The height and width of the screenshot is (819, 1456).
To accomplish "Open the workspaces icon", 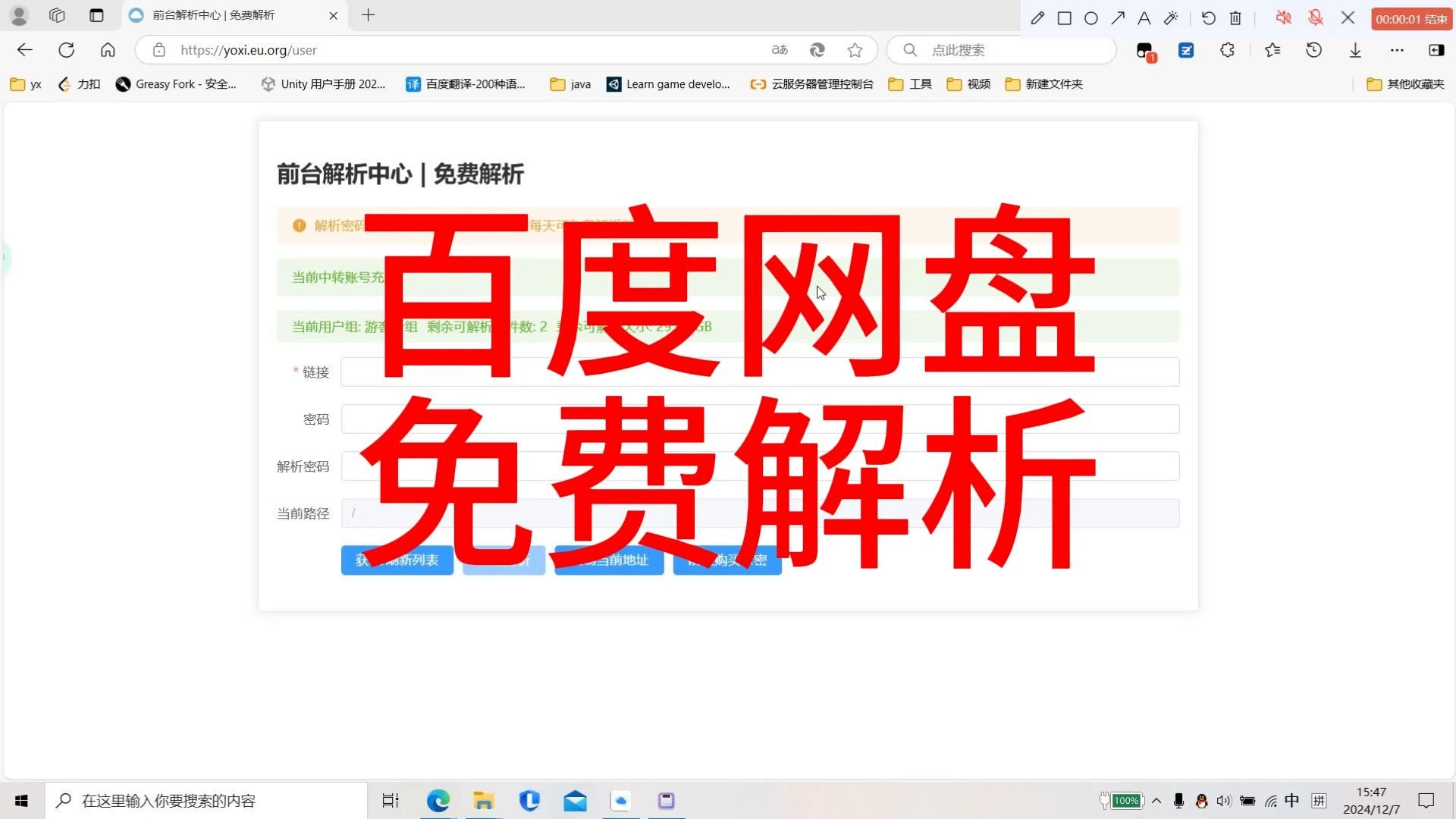I will pos(57,15).
